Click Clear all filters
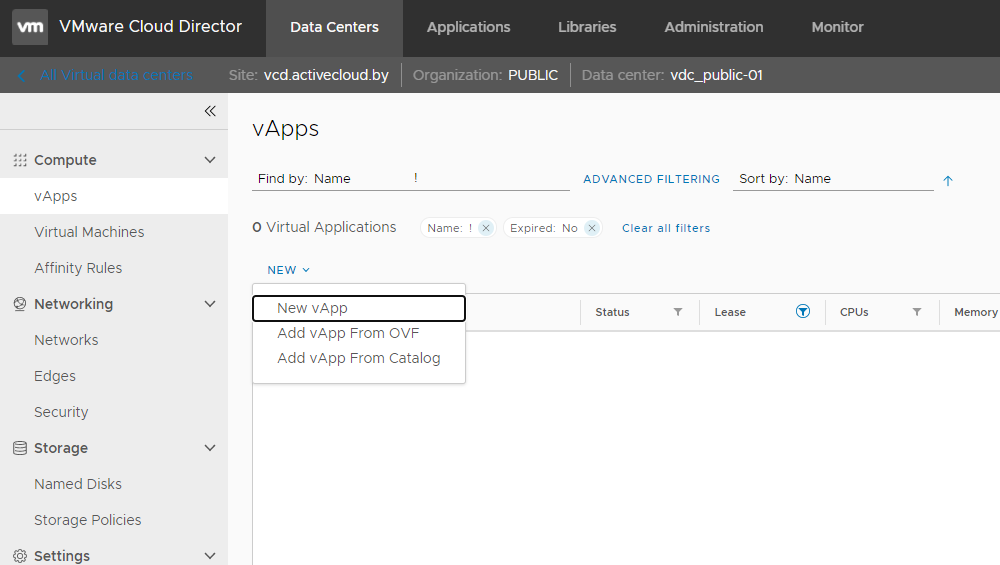Viewport: 1000px width, 565px height. [666, 228]
